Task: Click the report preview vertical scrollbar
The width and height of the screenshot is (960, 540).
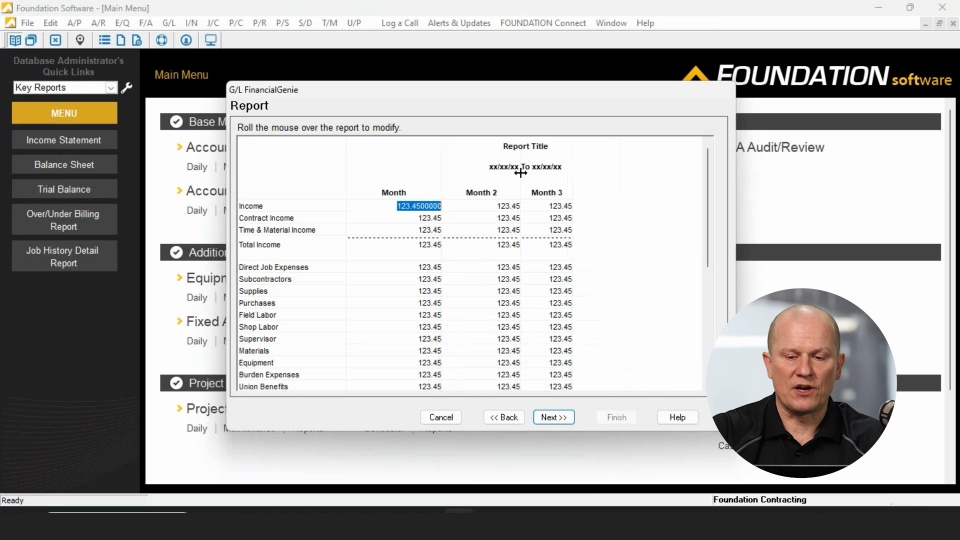Action: (707, 208)
